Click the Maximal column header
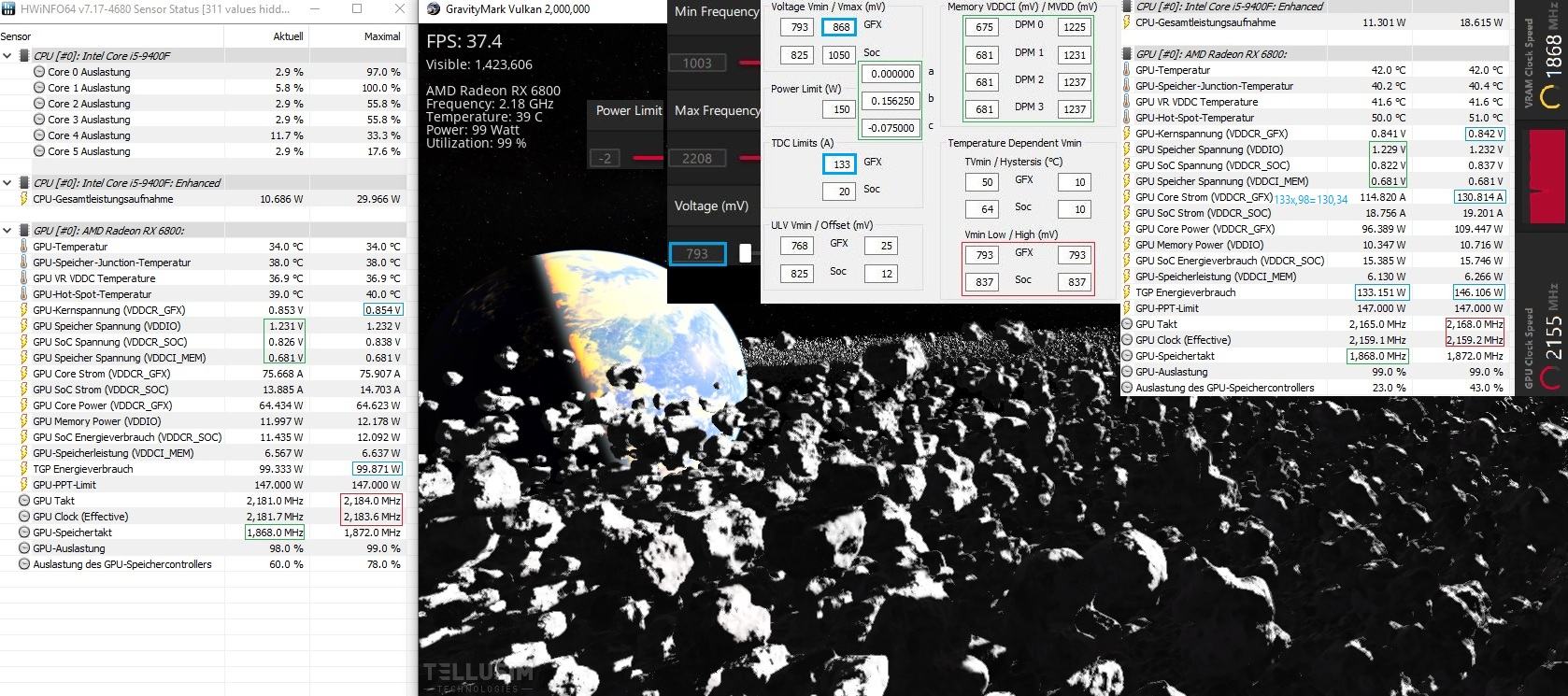The width and height of the screenshot is (1568, 696). (382, 36)
